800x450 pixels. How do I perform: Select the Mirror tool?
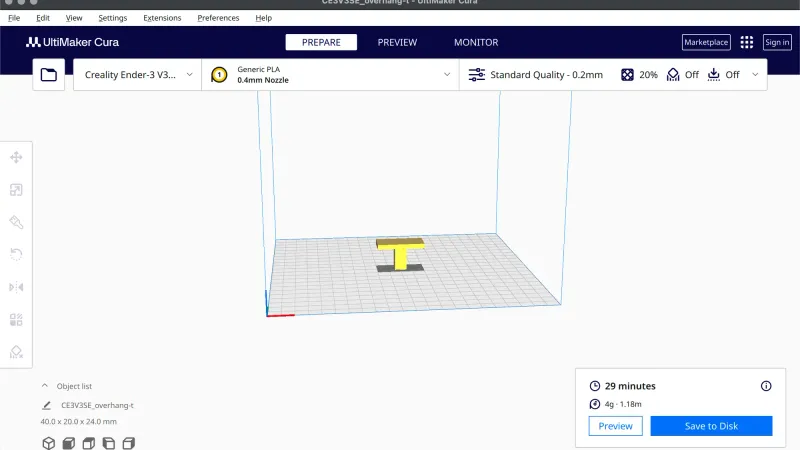click(16, 287)
